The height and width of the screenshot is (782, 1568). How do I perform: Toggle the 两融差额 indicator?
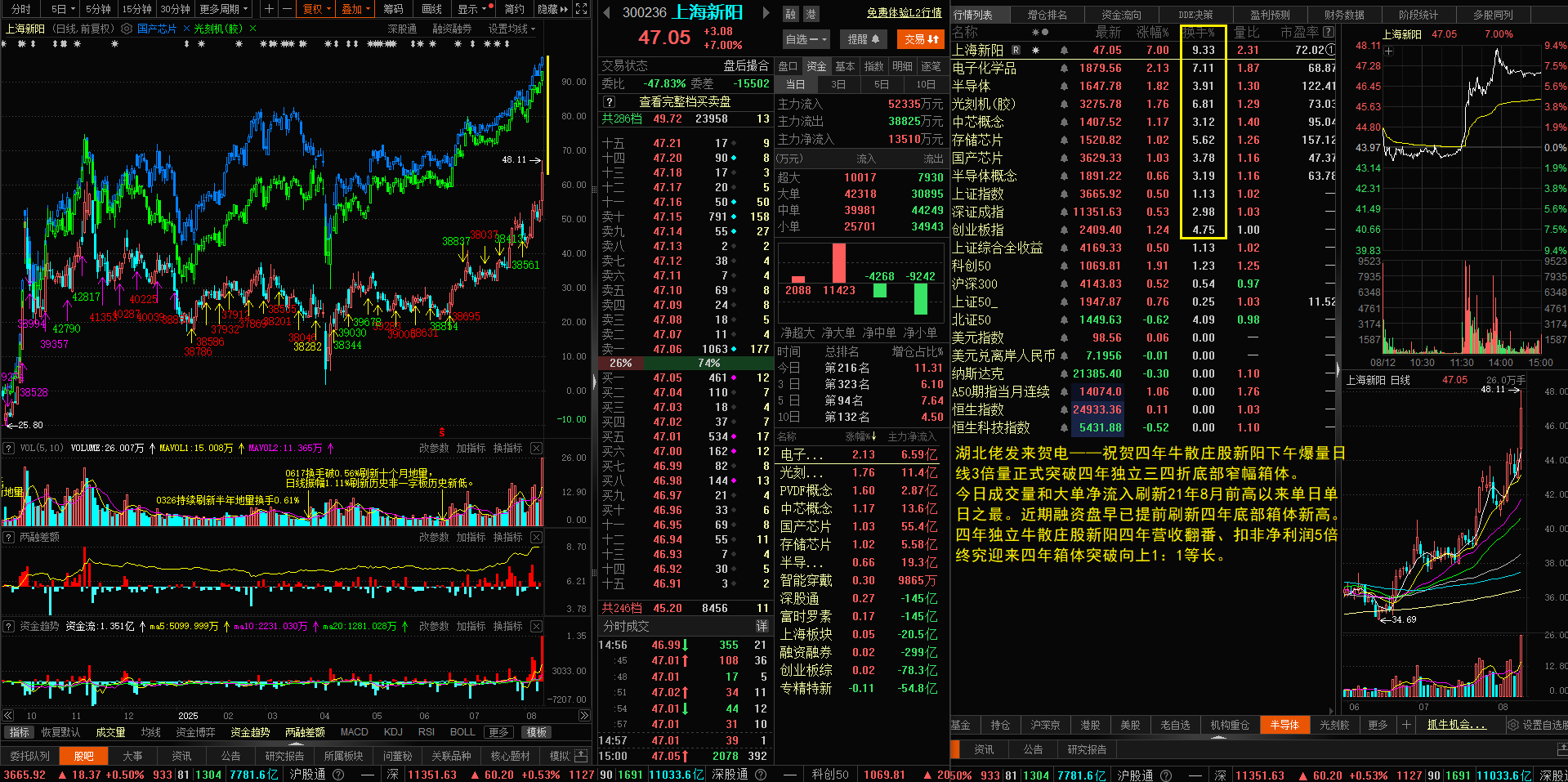[x=305, y=732]
